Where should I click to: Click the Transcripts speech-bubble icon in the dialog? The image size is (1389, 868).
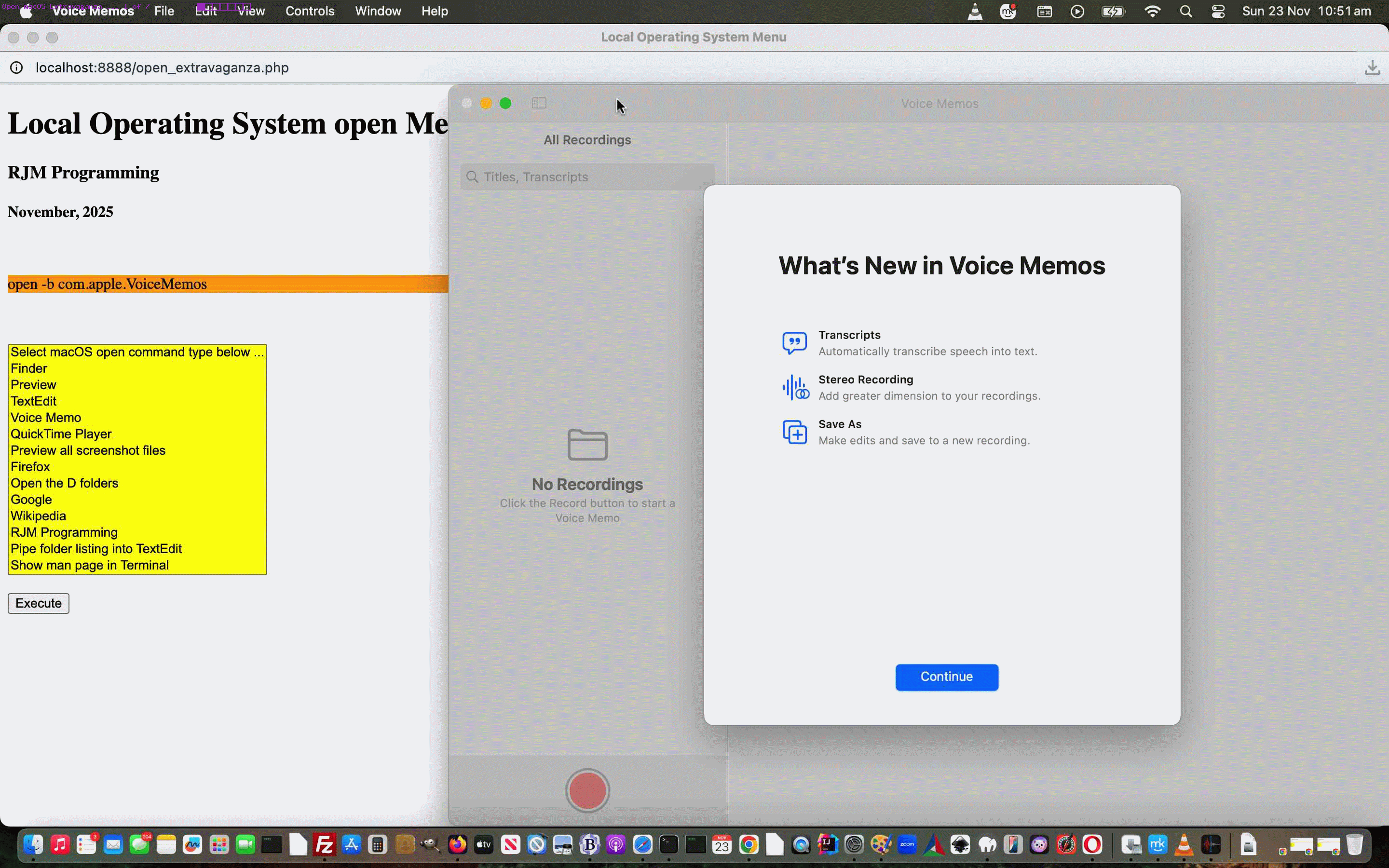(x=794, y=342)
